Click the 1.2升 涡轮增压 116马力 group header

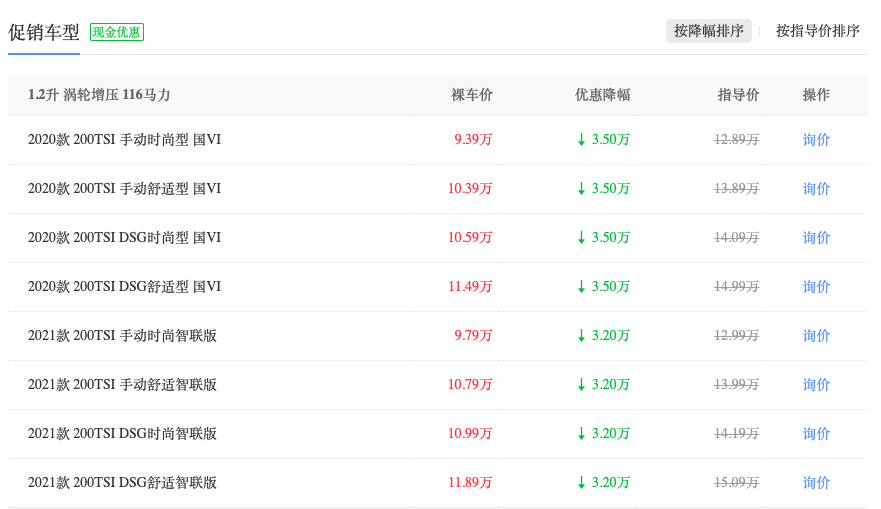coord(99,95)
